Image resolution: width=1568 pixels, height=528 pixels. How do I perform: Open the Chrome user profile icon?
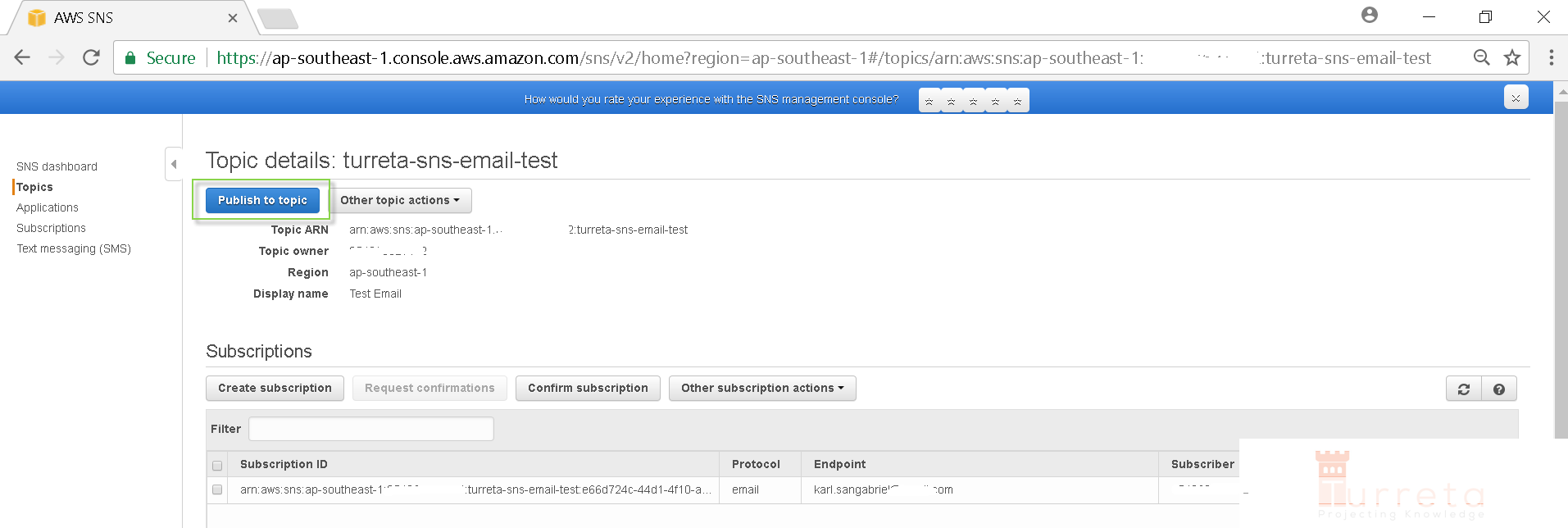[1370, 15]
